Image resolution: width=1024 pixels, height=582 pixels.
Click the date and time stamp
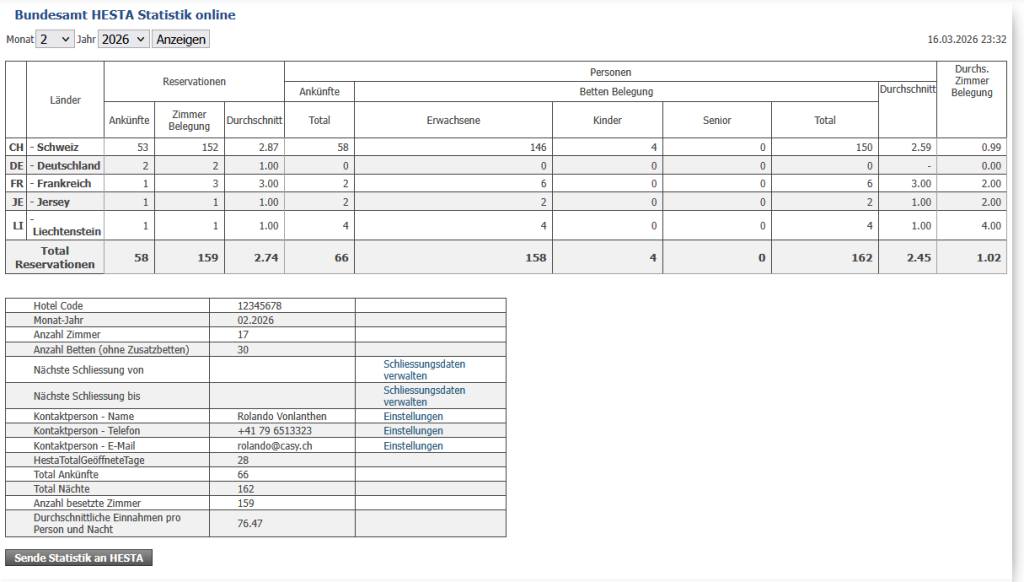pos(966,40)
